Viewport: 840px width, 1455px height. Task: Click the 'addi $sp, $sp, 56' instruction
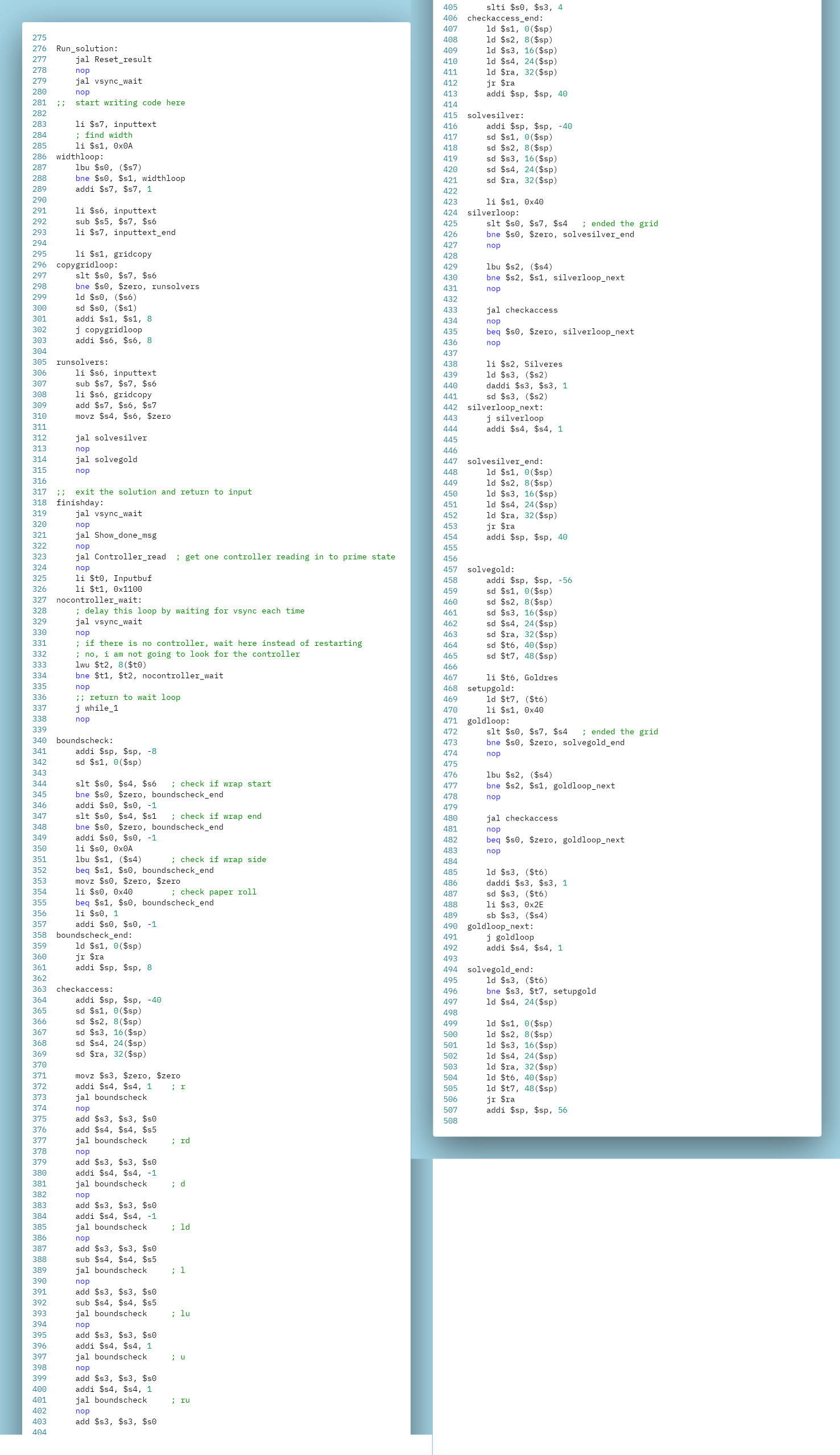(x=527, y=1110)
